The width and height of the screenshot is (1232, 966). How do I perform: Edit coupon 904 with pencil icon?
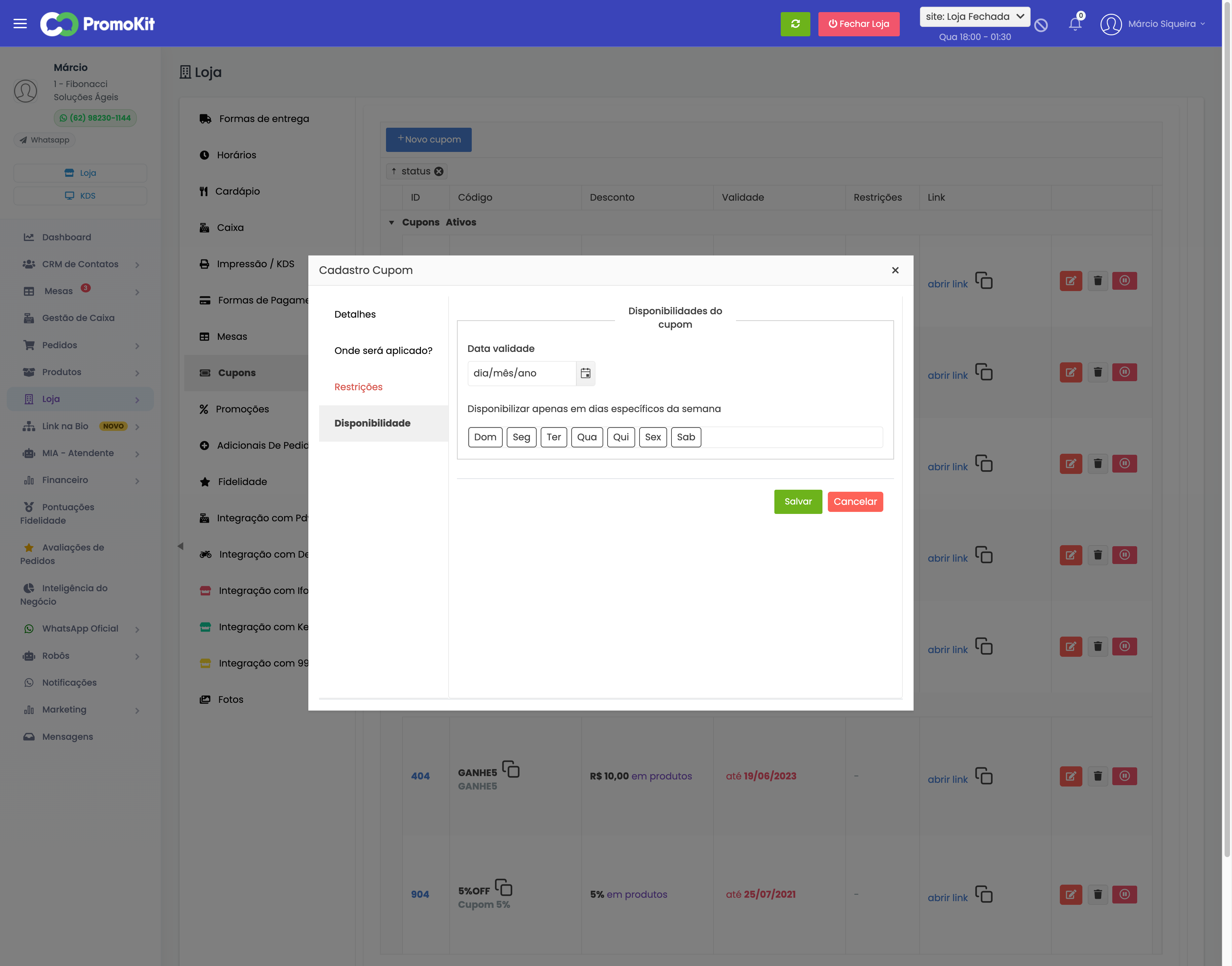pos(1071,894)
